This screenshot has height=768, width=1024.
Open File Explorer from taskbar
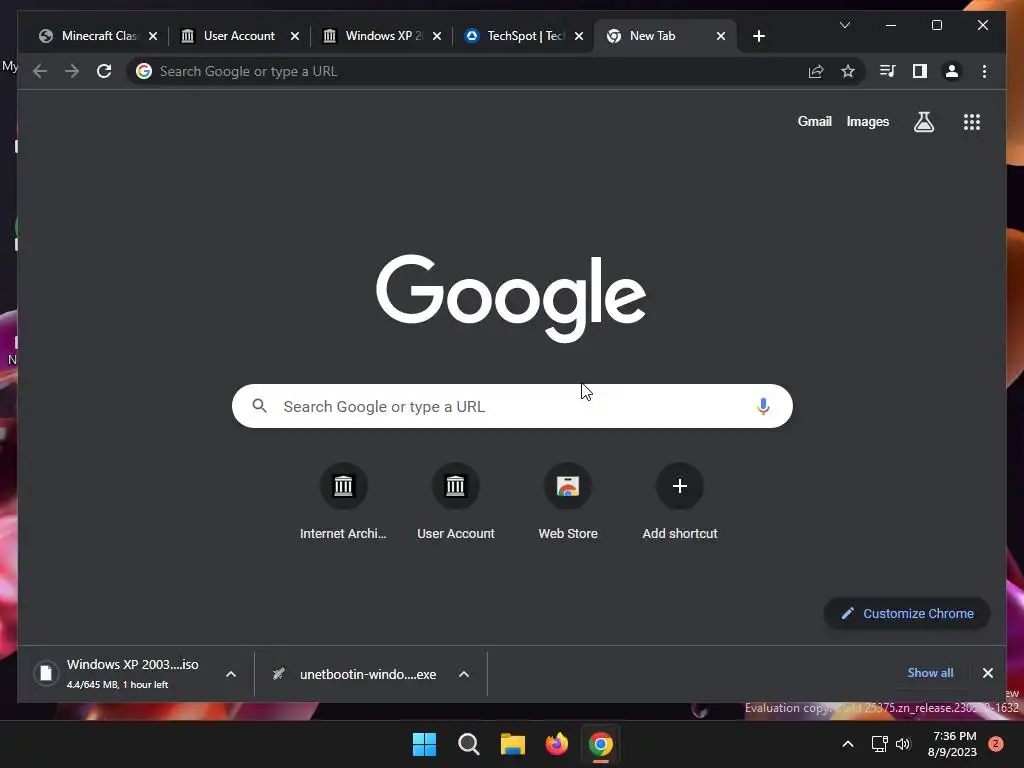point(513,744)
